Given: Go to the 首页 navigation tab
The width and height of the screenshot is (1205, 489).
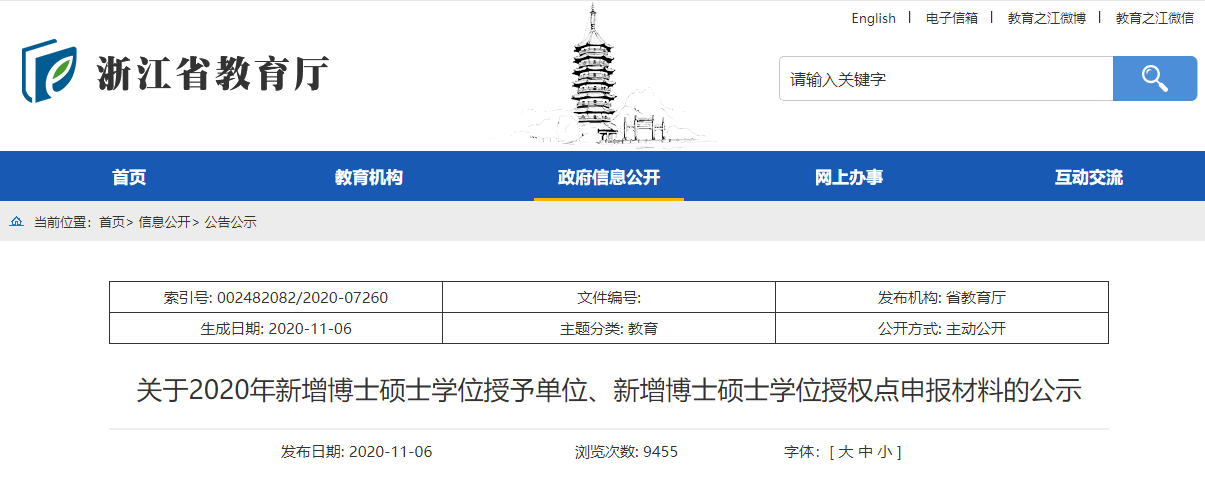Looking at the screenshot, I should [129, 178].
